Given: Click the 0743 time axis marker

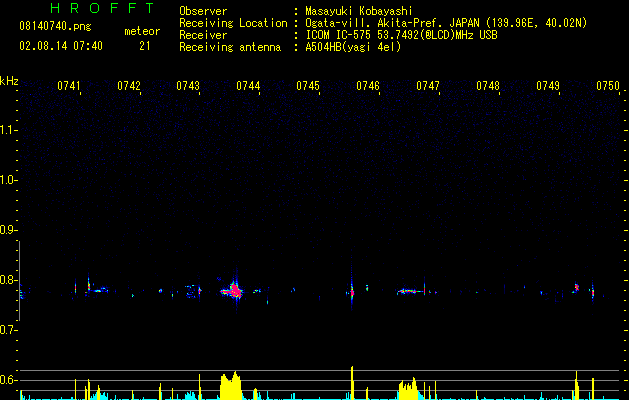Looking at the screenshot, I should [188, 85].
